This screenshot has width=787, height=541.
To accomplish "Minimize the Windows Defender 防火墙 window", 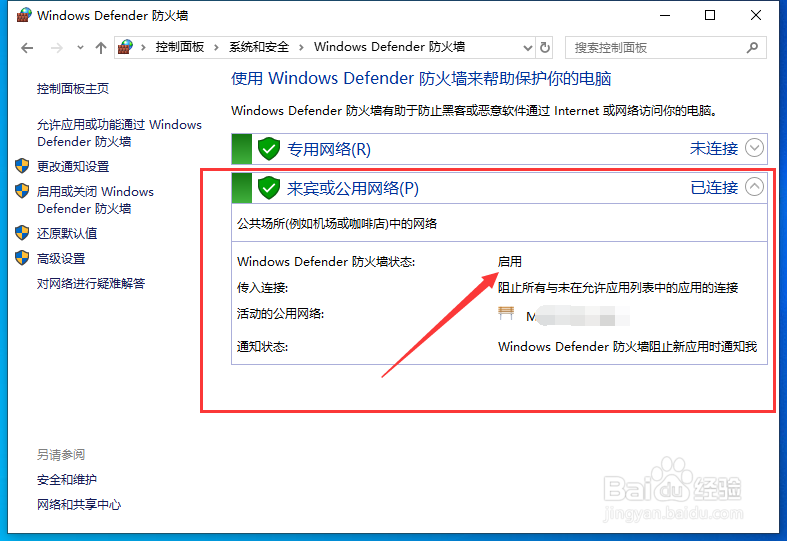I will pyautogui.click(x=665, y=16).
